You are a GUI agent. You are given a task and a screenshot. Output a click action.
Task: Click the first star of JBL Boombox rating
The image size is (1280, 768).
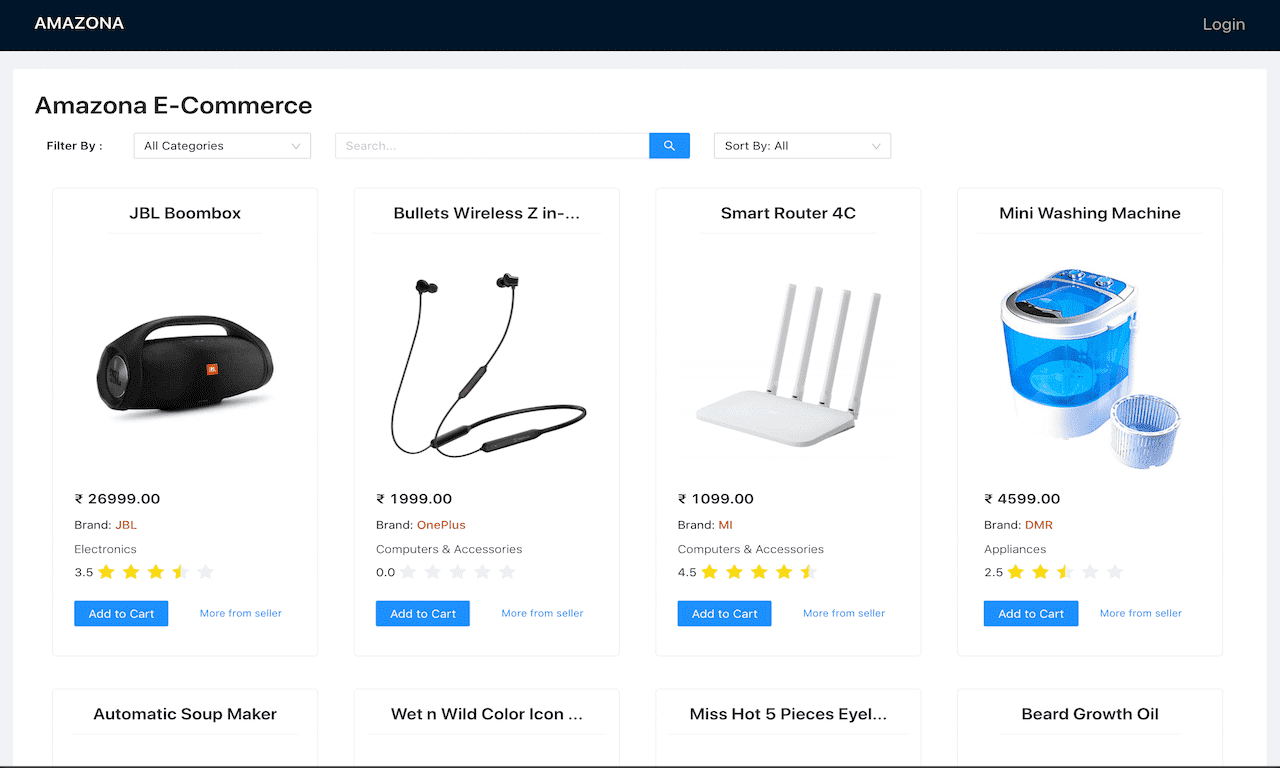(106, 572)
